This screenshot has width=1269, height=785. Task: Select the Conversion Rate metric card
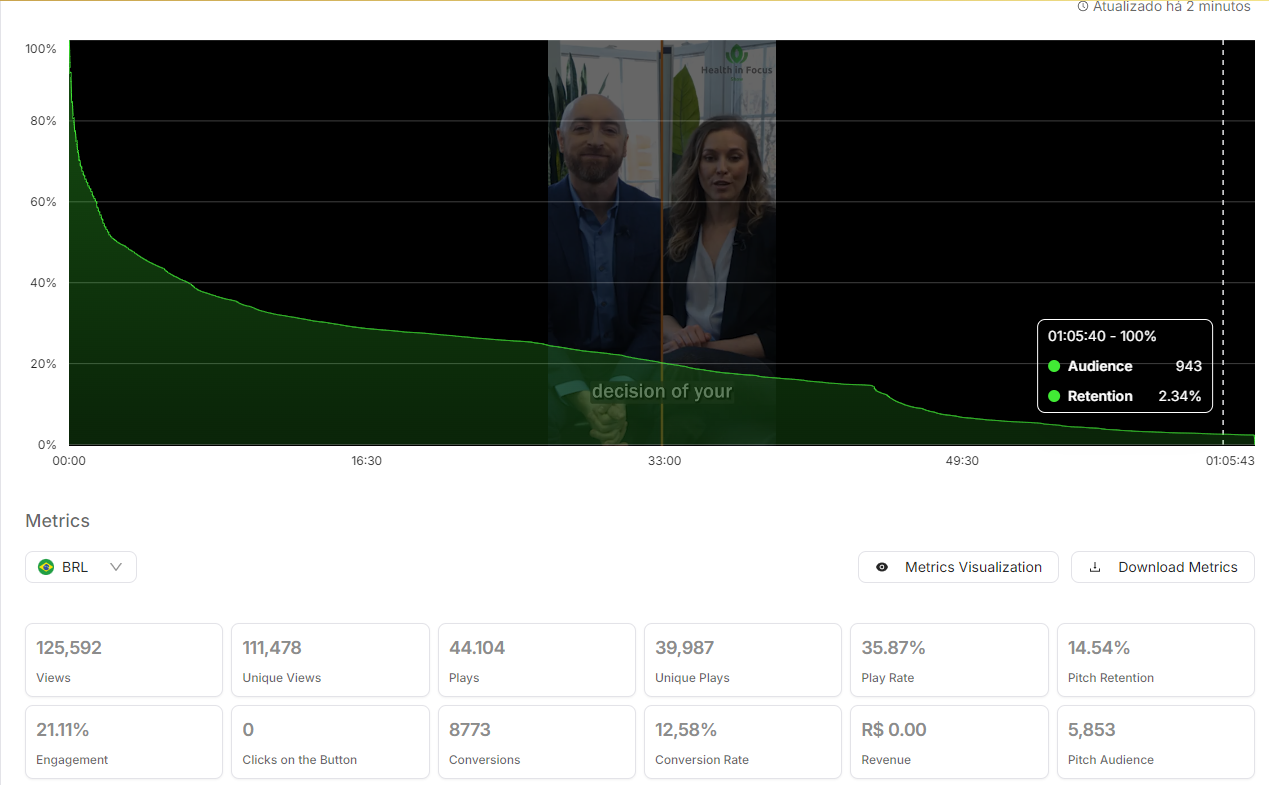click(740, 742)
